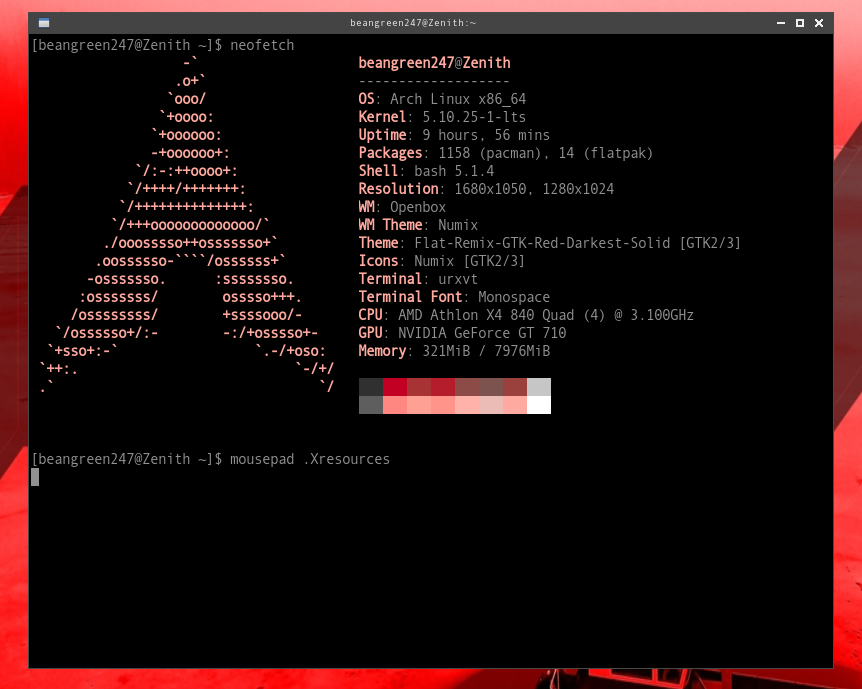The image size is (862, 689).
Task: Maximize the terminal window
Action: [800, 23]
